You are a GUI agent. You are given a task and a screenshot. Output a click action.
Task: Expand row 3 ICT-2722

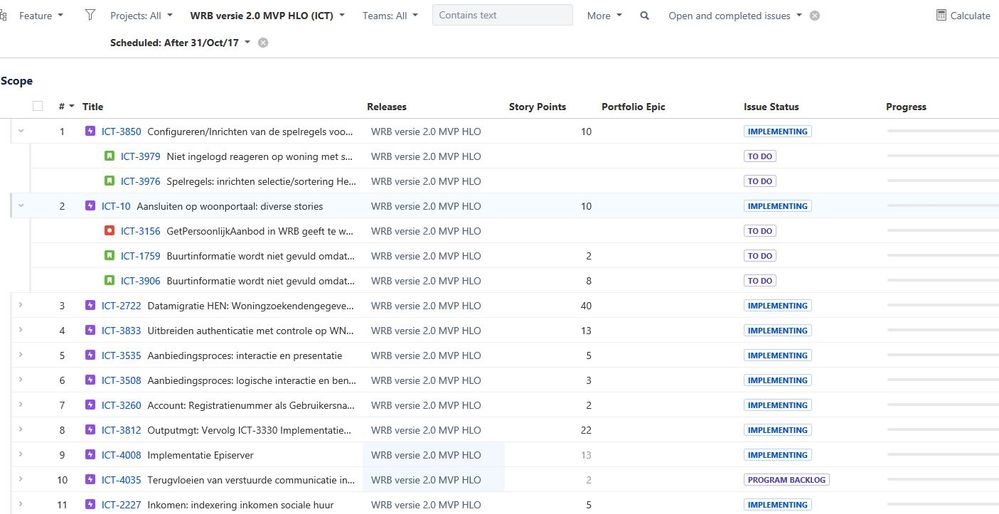pyautogui.click(x=20, y=304)
